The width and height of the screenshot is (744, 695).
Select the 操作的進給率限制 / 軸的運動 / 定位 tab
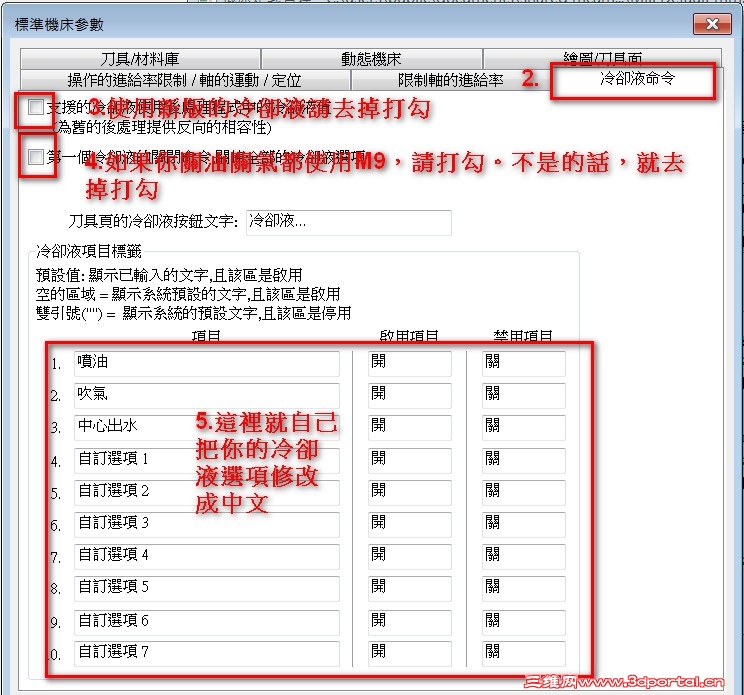tap(185, 80)
